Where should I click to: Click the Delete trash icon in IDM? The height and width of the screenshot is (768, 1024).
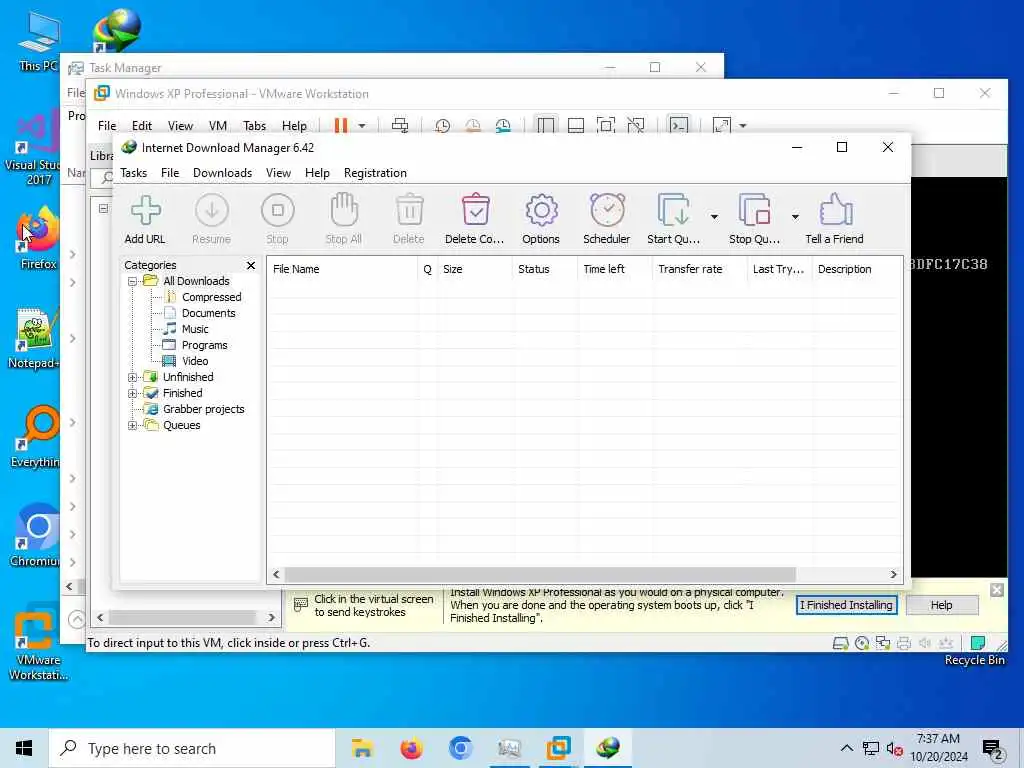tap(409, 219)
